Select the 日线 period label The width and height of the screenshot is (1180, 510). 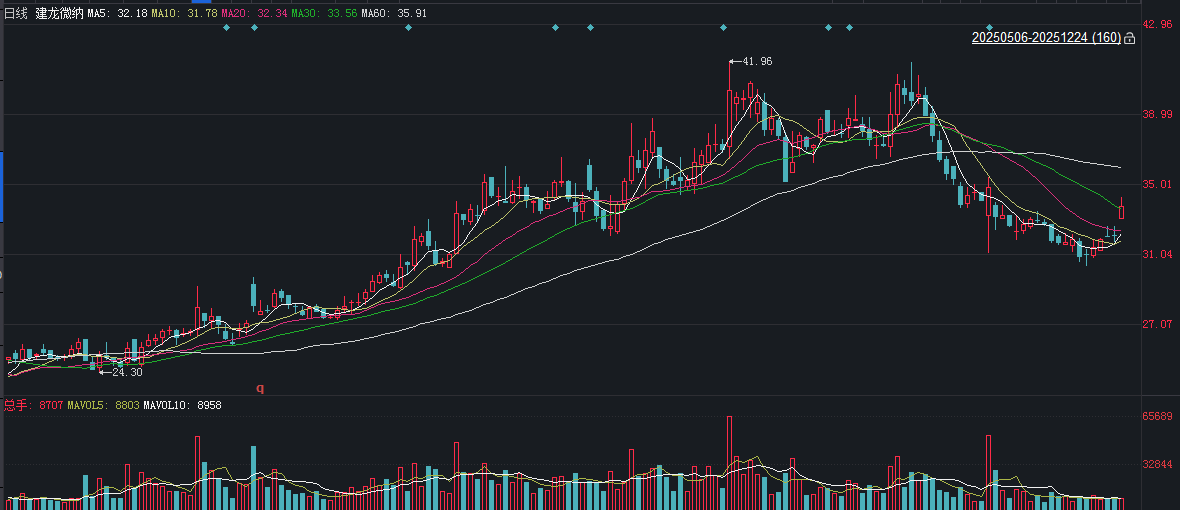(x=17, y=13)
